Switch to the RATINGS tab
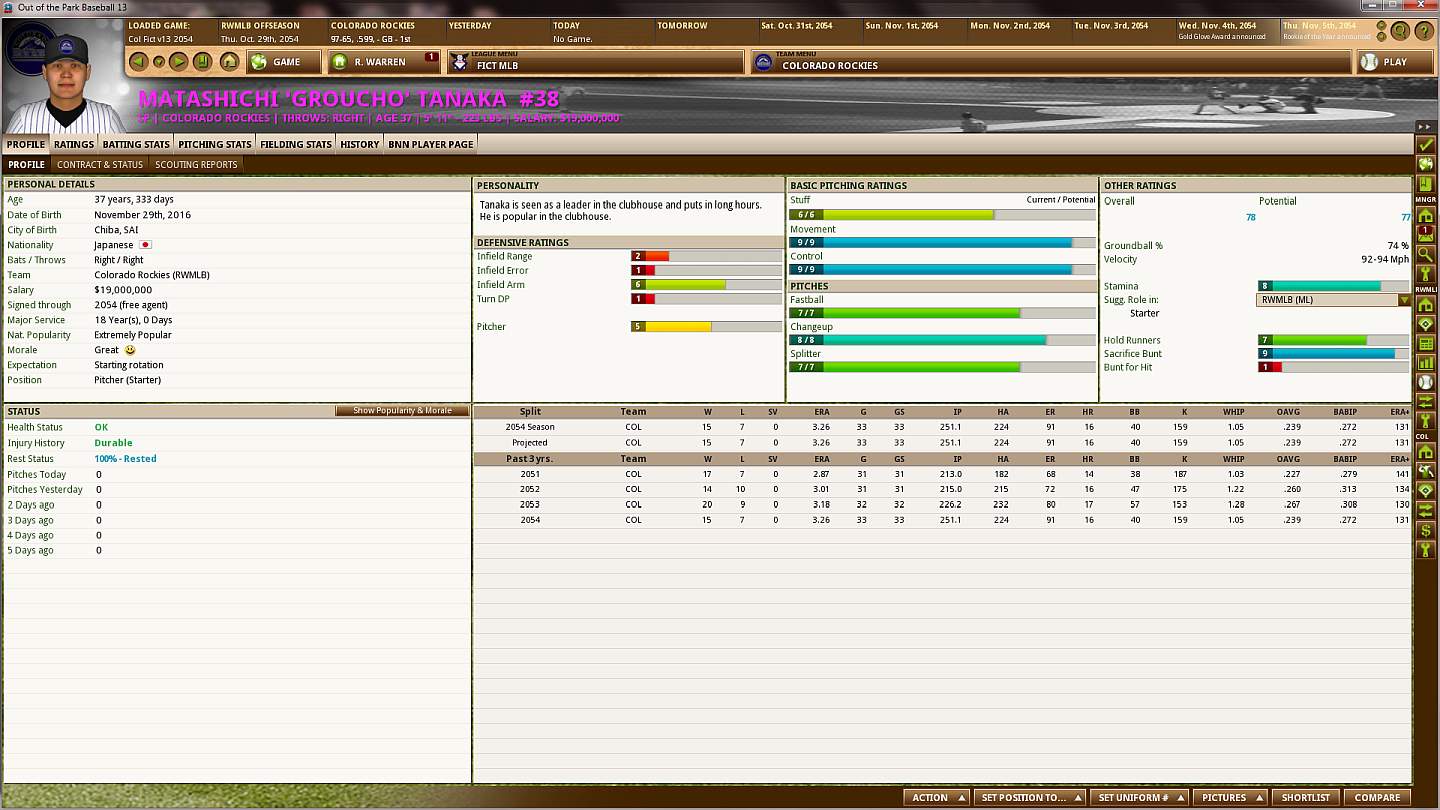 [74, 144]
